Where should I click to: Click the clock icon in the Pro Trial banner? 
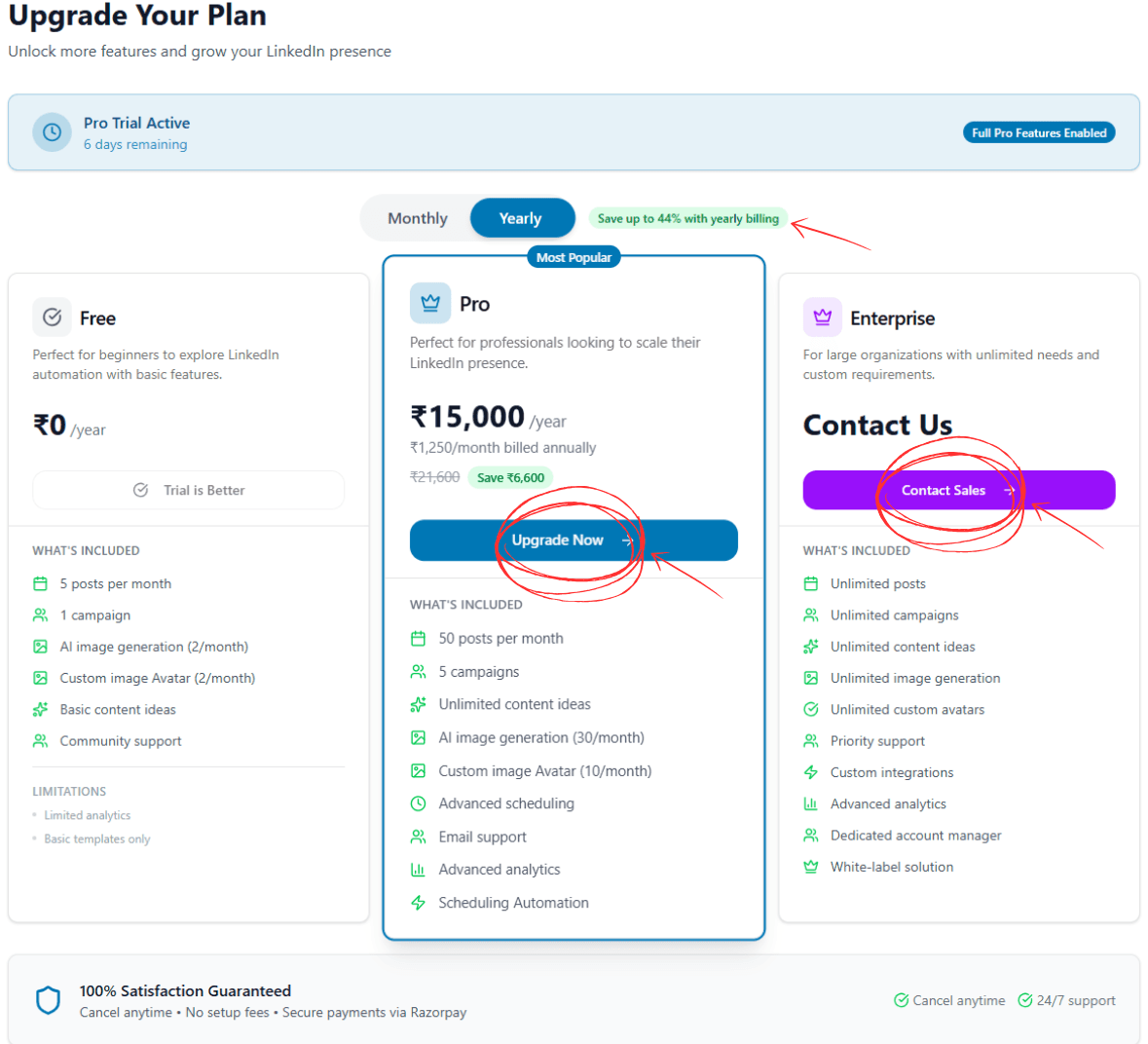click(x=52, y=131)
